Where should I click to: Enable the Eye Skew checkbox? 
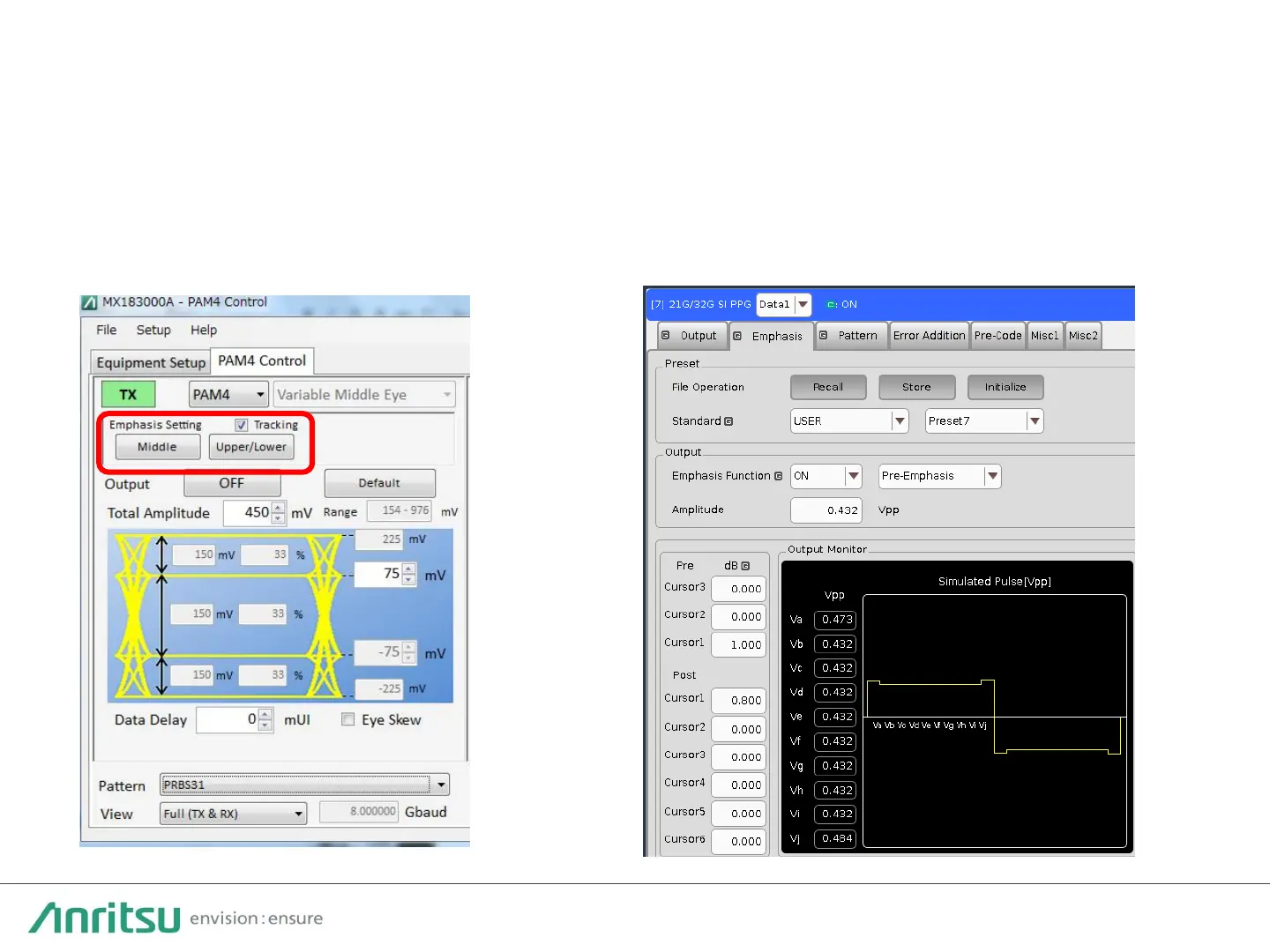pos(348,719)
